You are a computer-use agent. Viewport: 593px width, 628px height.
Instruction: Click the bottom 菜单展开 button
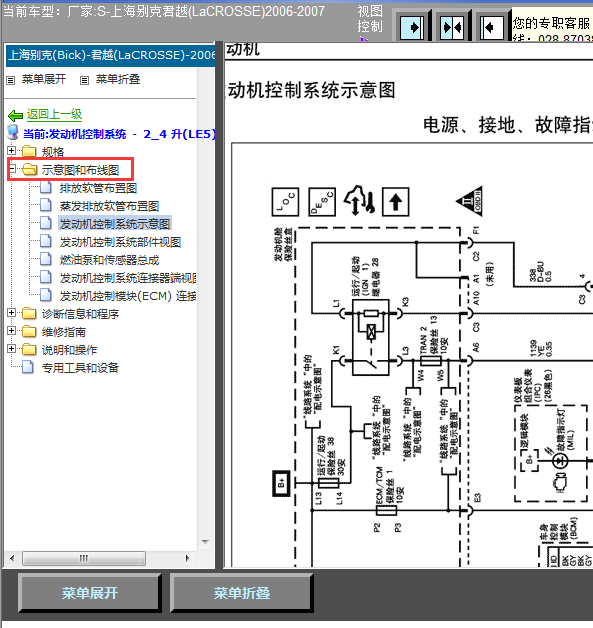(89, 593)
